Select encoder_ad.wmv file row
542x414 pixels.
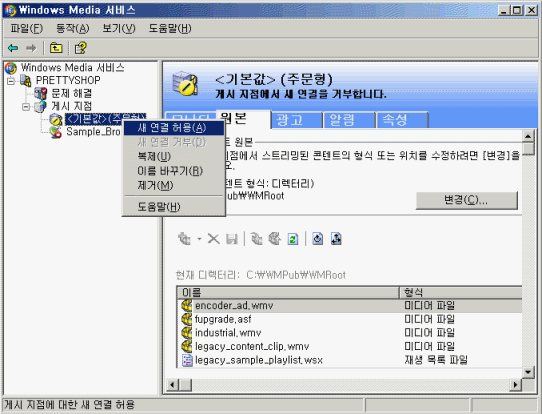pyautogui.click(x=350, y=306)
